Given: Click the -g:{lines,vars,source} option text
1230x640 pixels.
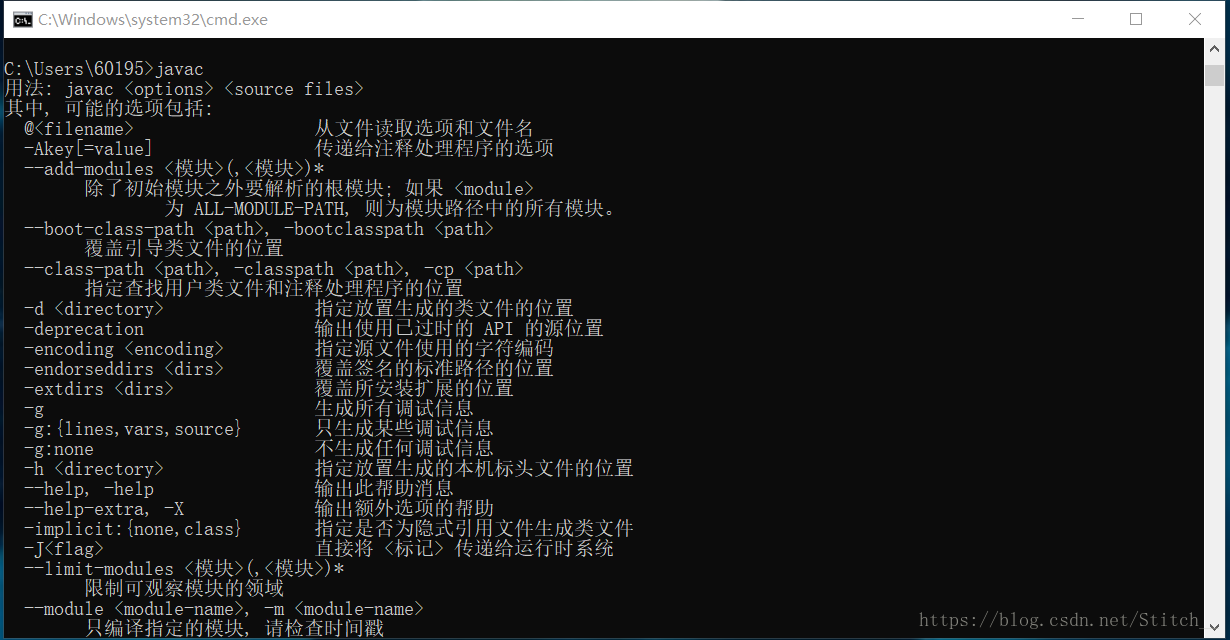Looking at the screenshot, I should coord(133,429).
